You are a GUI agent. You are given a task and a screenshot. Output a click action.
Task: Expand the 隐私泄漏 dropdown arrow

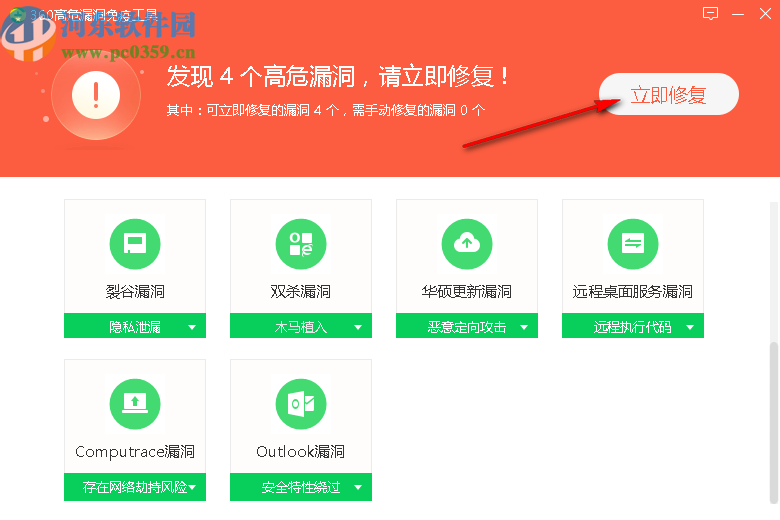(192, 327)
